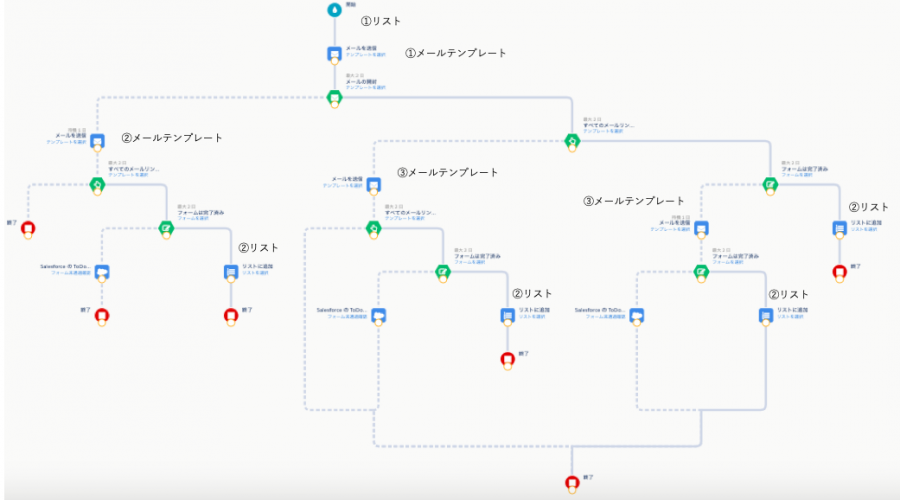Click add-step circle beneath bottommost 終了 node
900x500 pixels.
pos(572,490)
